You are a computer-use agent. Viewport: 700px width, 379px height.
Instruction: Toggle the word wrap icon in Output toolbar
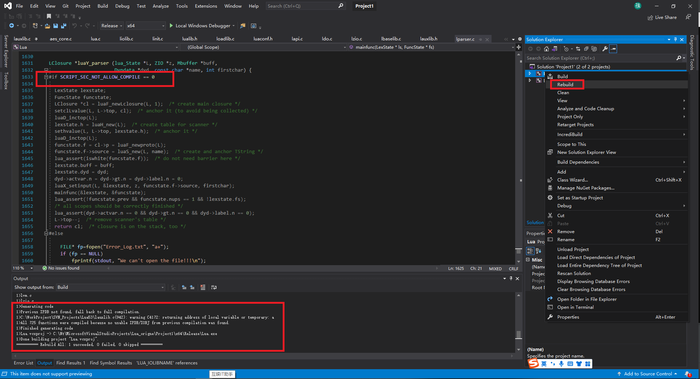[x=214, y=287]
